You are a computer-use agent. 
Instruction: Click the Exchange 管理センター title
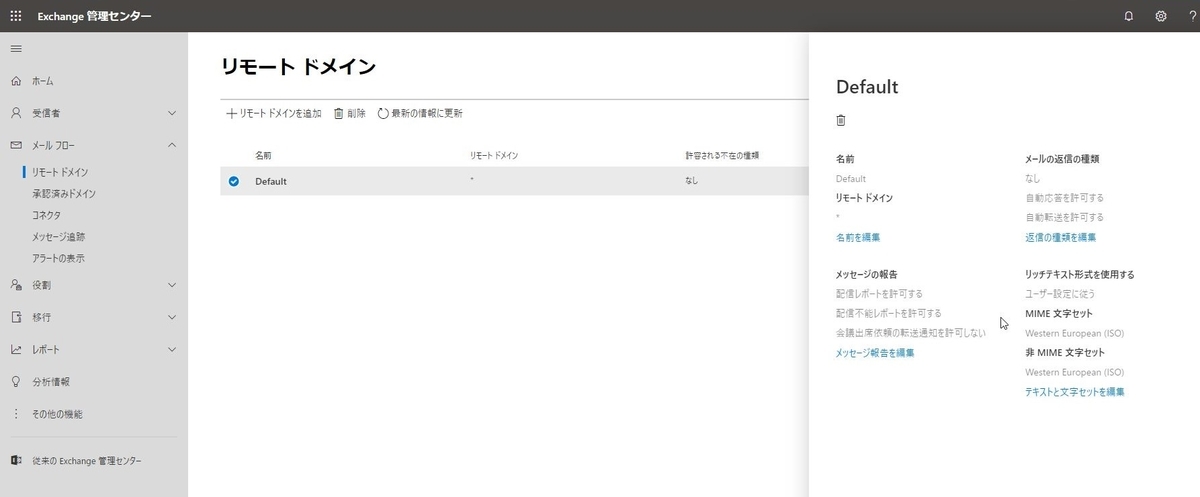click(x=95, y=16)
